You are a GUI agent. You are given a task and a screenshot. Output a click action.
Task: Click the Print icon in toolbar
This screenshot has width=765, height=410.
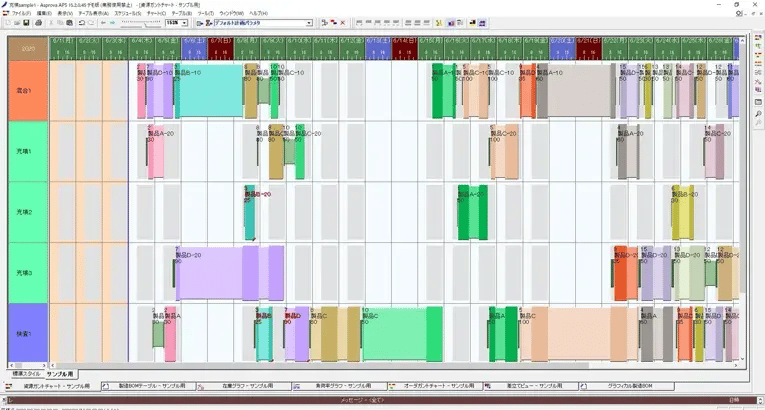pyautogui.click(x=38, y=22)
